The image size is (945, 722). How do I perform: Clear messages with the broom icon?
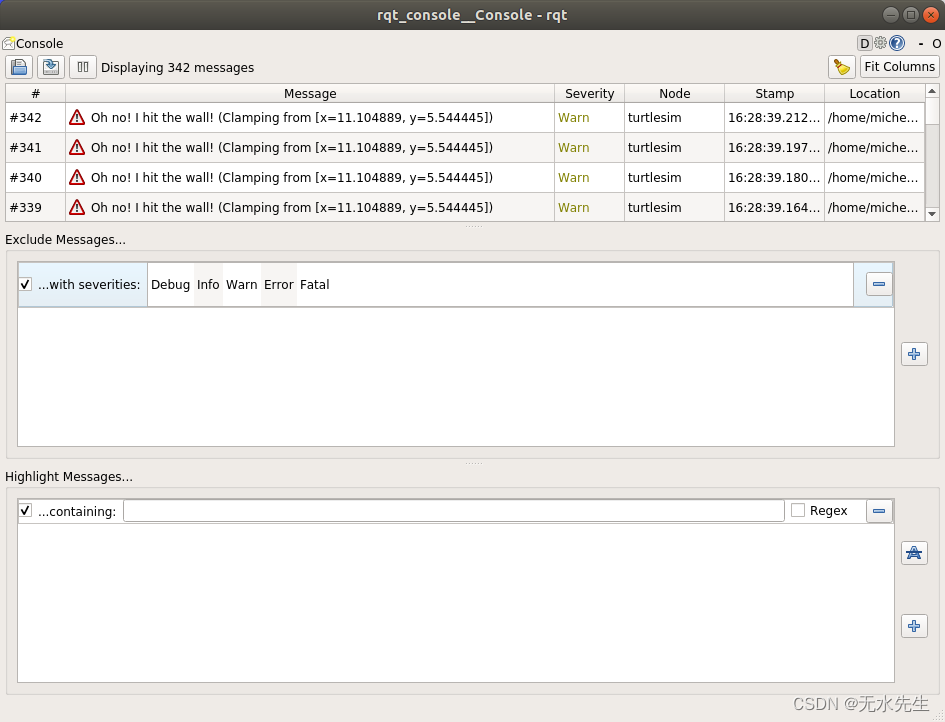(x=841, y=67)
